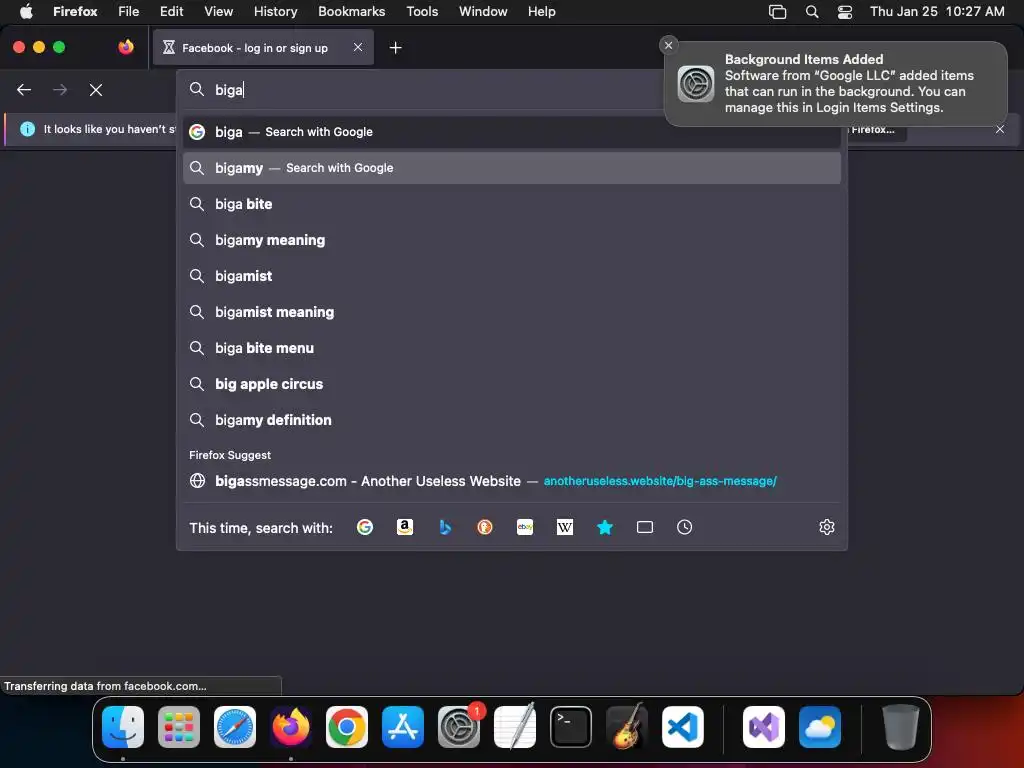Viewport: 1024px width, 768px height.
Task: Select 'bigamist' suggestion
Action: (x=512, y=276)
